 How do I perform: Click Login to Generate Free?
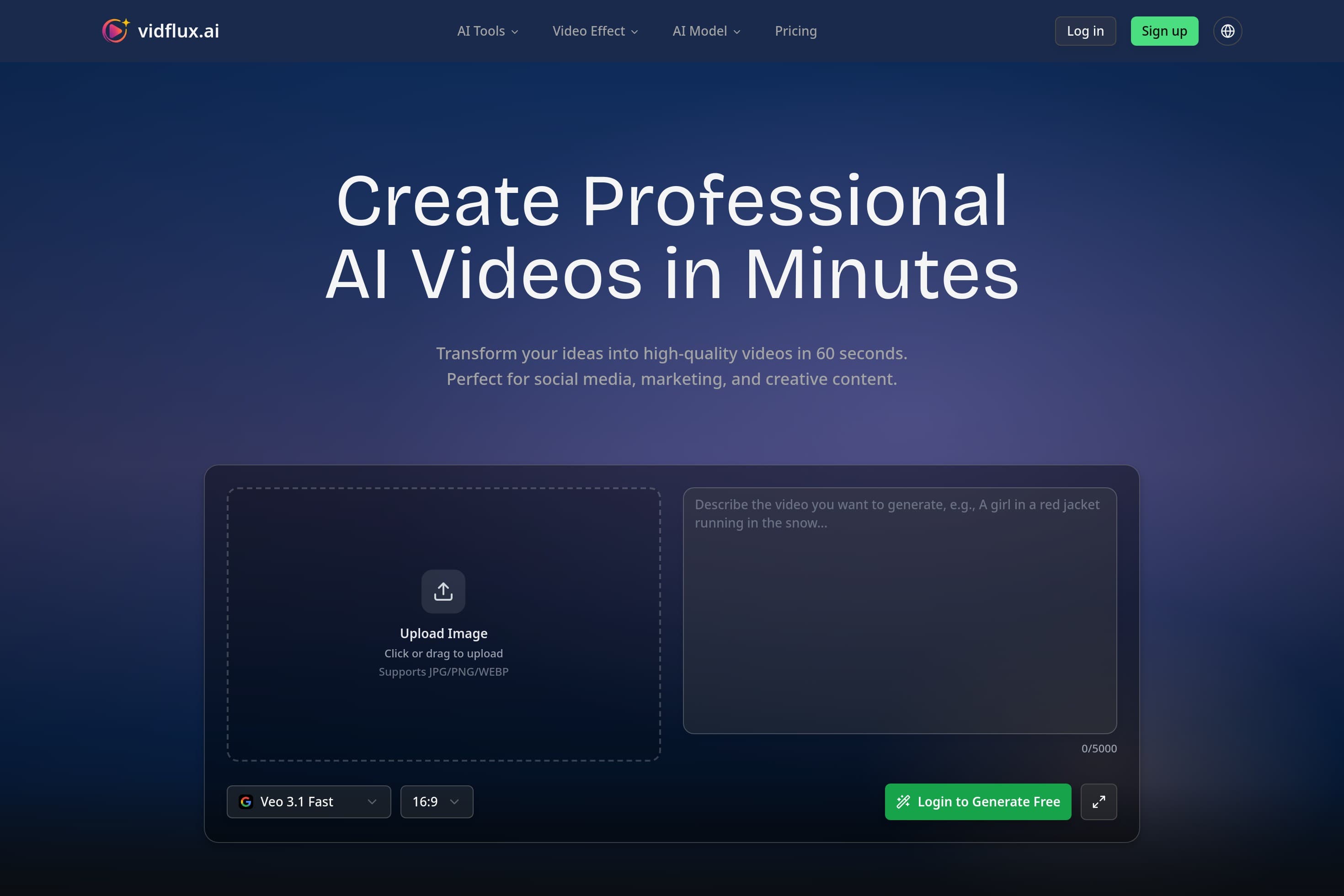[977, 802]
